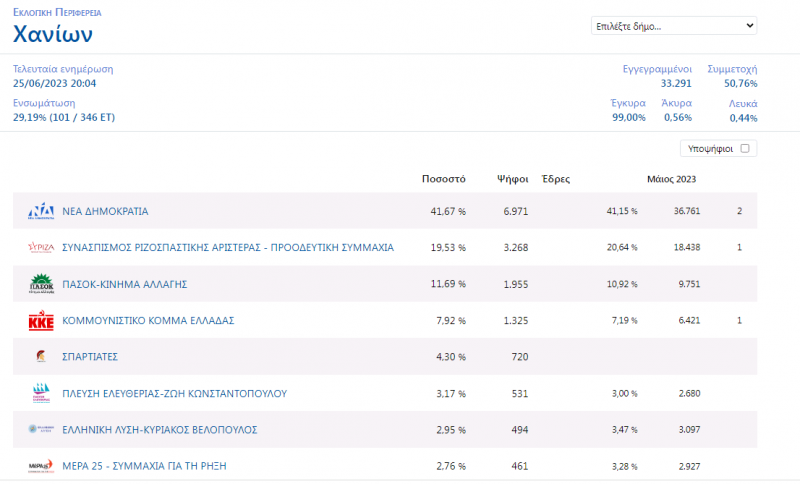The image size is (800, 484).
Task: Click the Μάιος 2023 column header
Action: pos(671,179)
